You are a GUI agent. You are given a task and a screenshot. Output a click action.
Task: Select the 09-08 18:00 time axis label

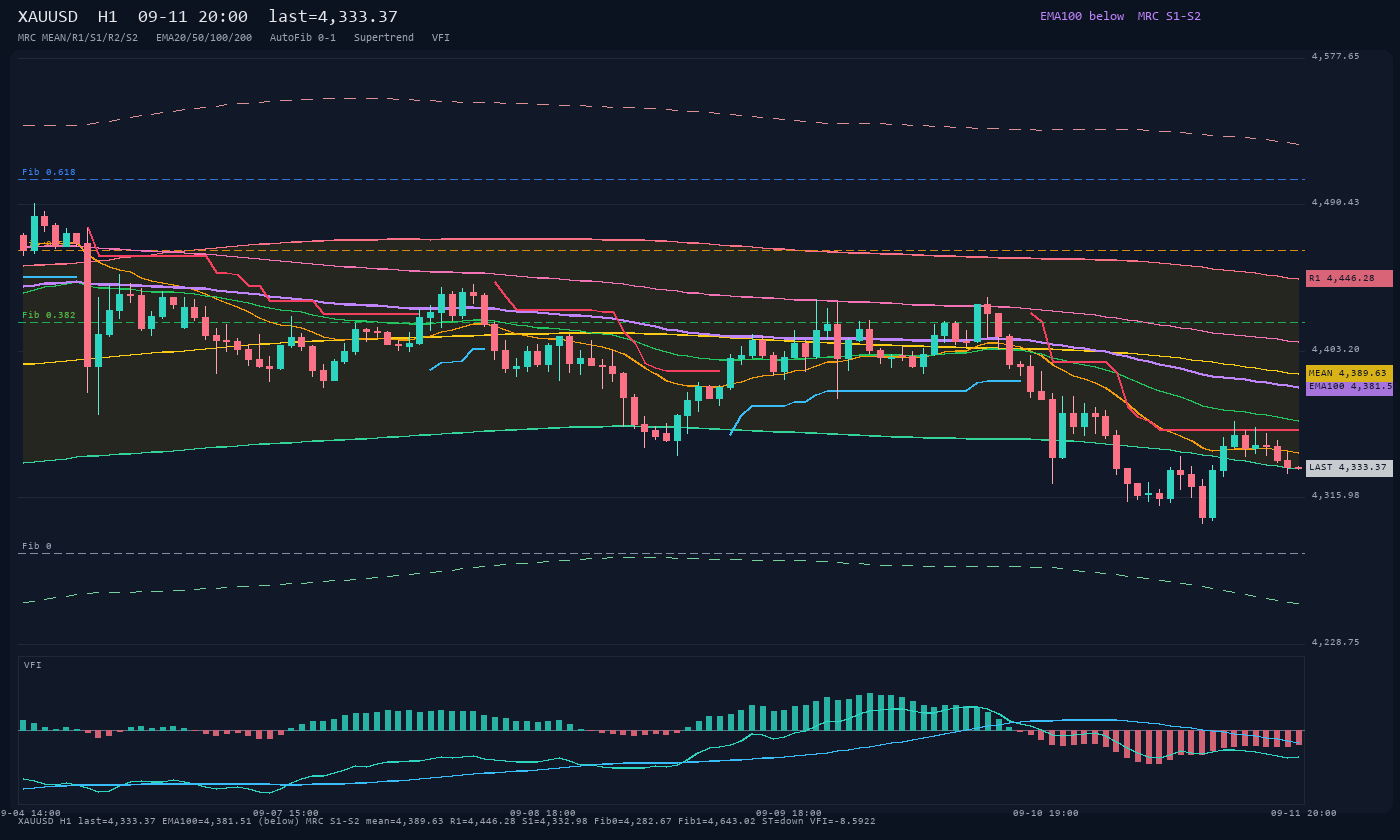pos(543,813)
